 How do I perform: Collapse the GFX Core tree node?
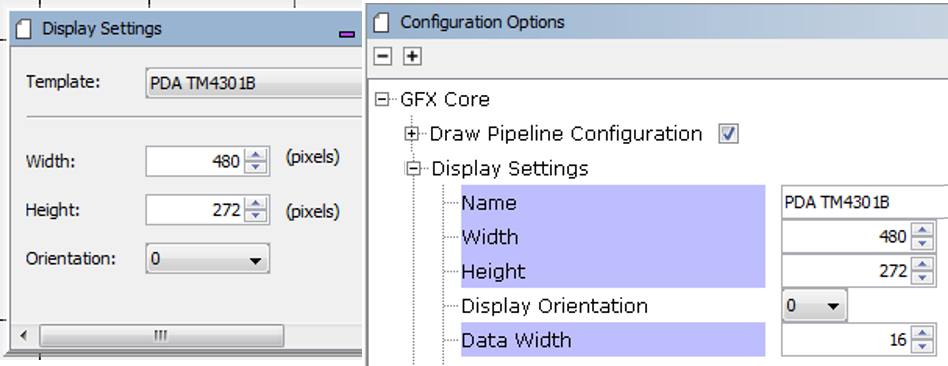click(381, 99)
